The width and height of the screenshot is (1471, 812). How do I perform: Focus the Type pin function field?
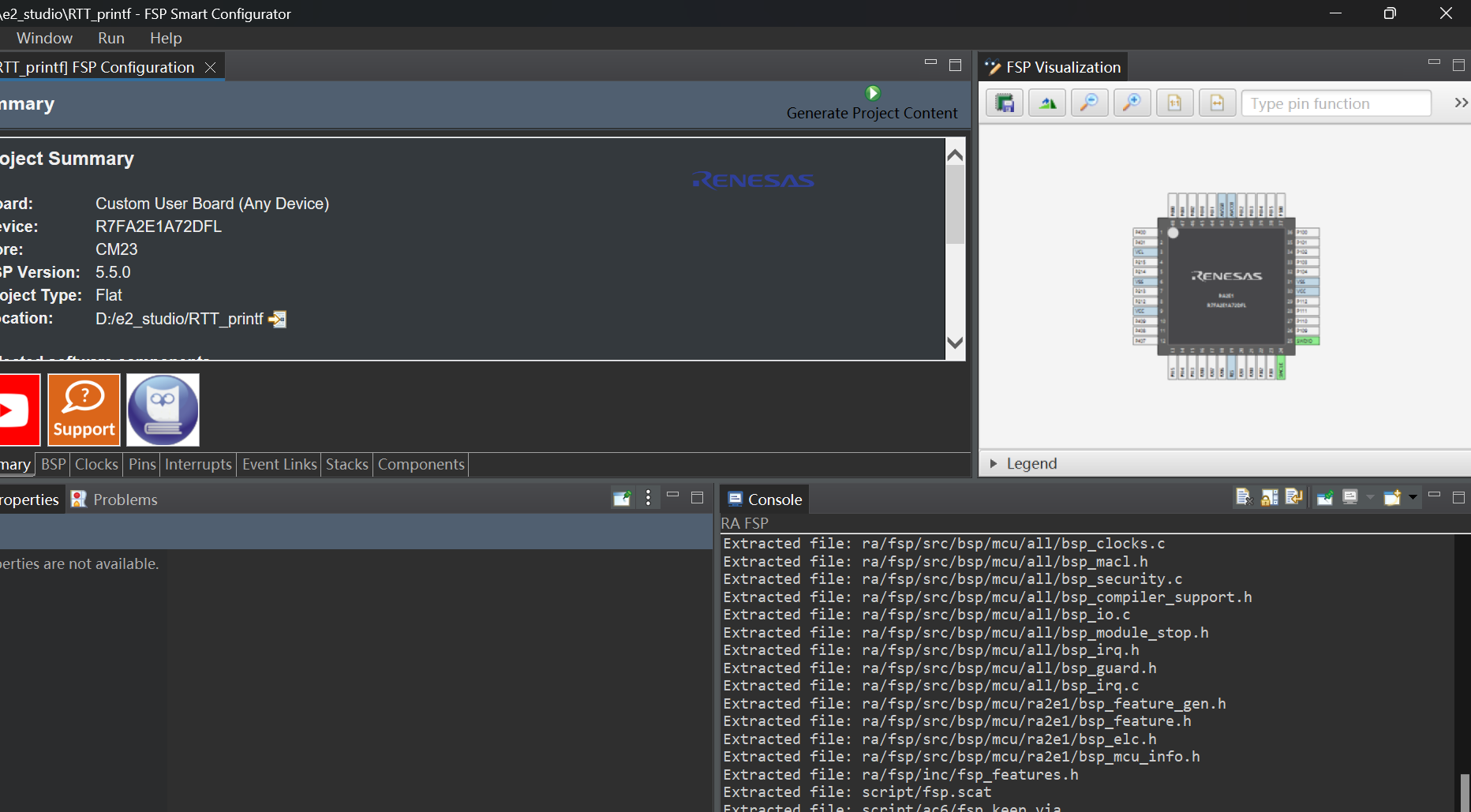tap(1336, 103)
